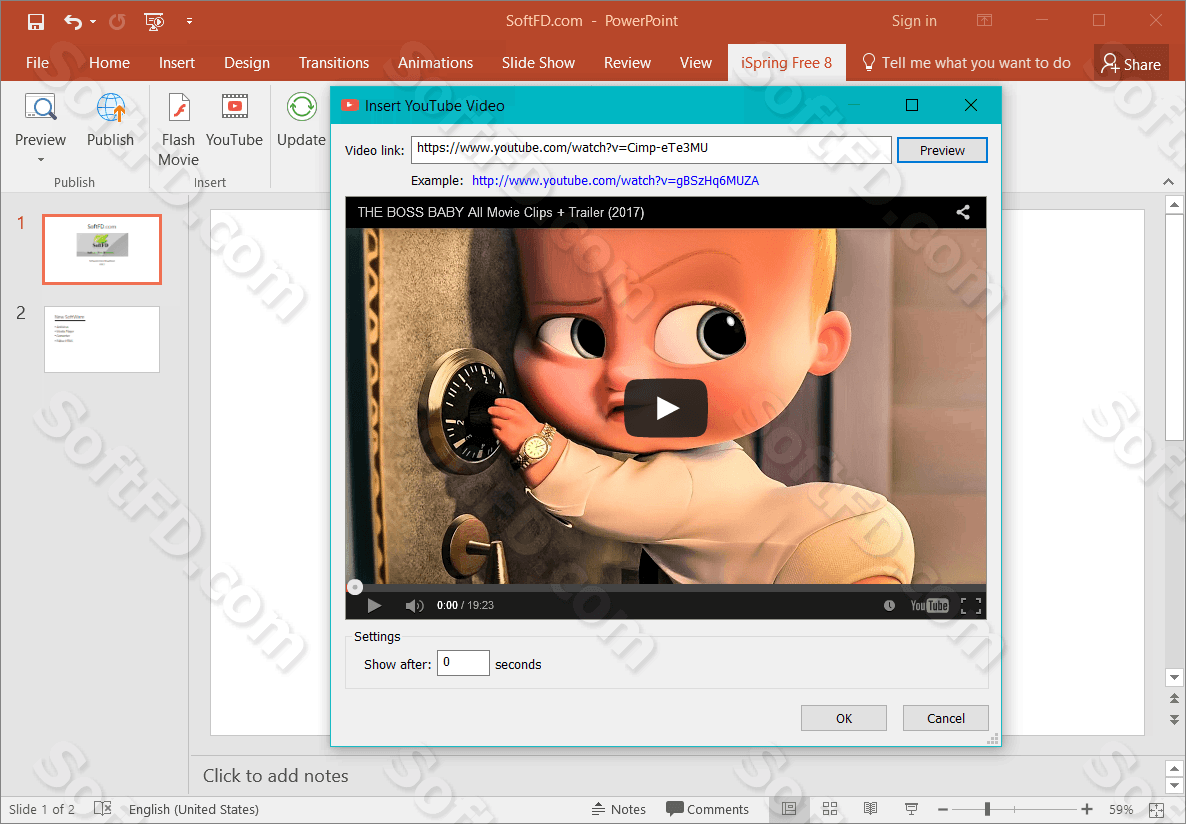Viewport: 1186px width, 824px height.
Task: Click the Share button
Action: click(1131, 64)
